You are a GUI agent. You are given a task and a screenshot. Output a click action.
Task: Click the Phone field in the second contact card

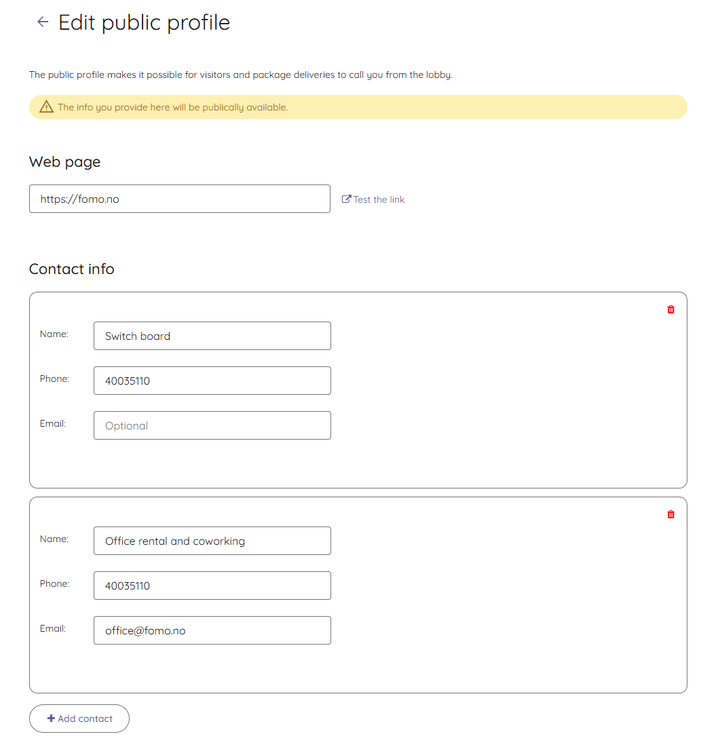(x=212, y=586)
